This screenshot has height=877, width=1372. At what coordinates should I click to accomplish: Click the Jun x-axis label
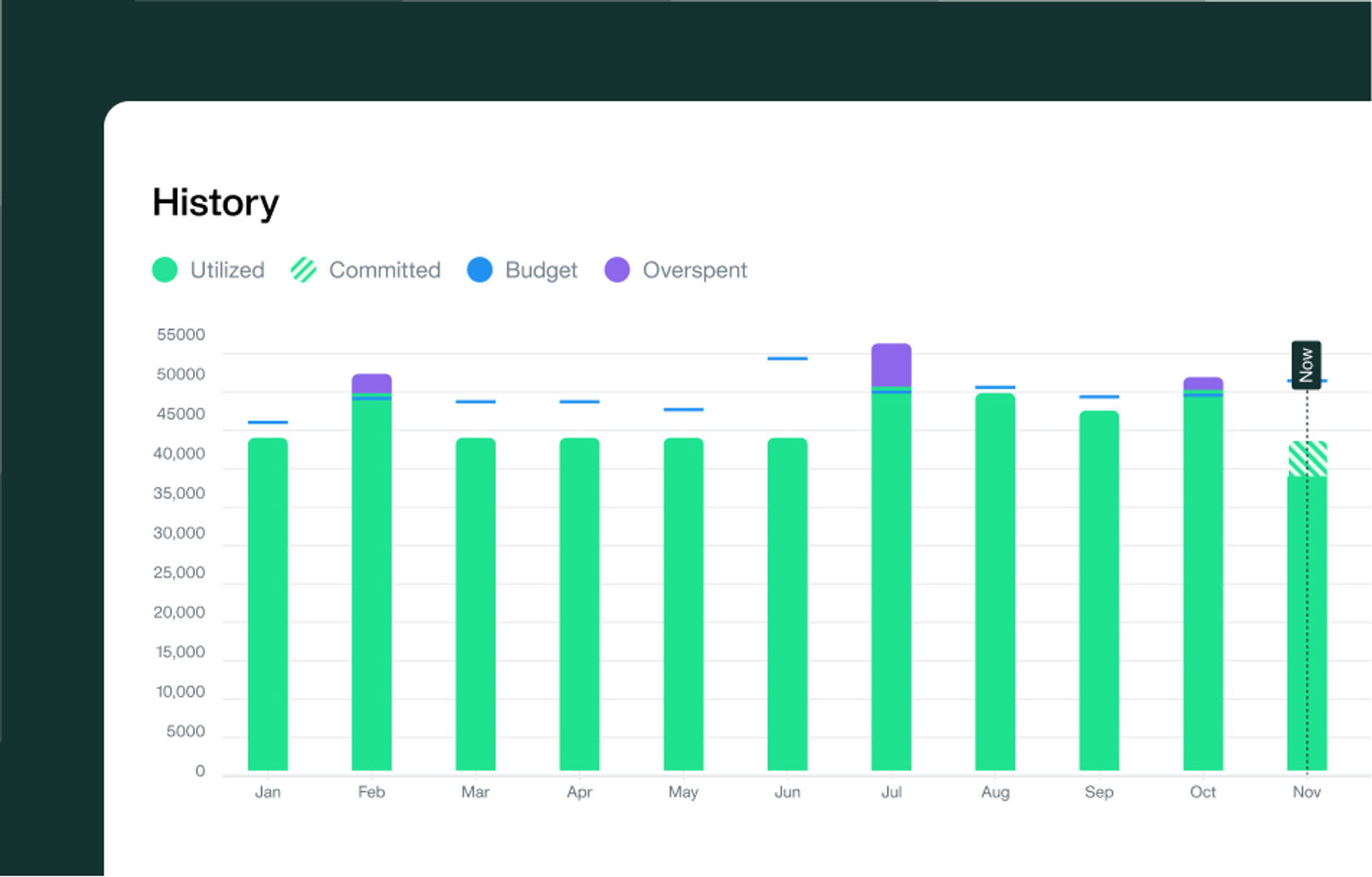pyautogui.click(x=787, y=792)
